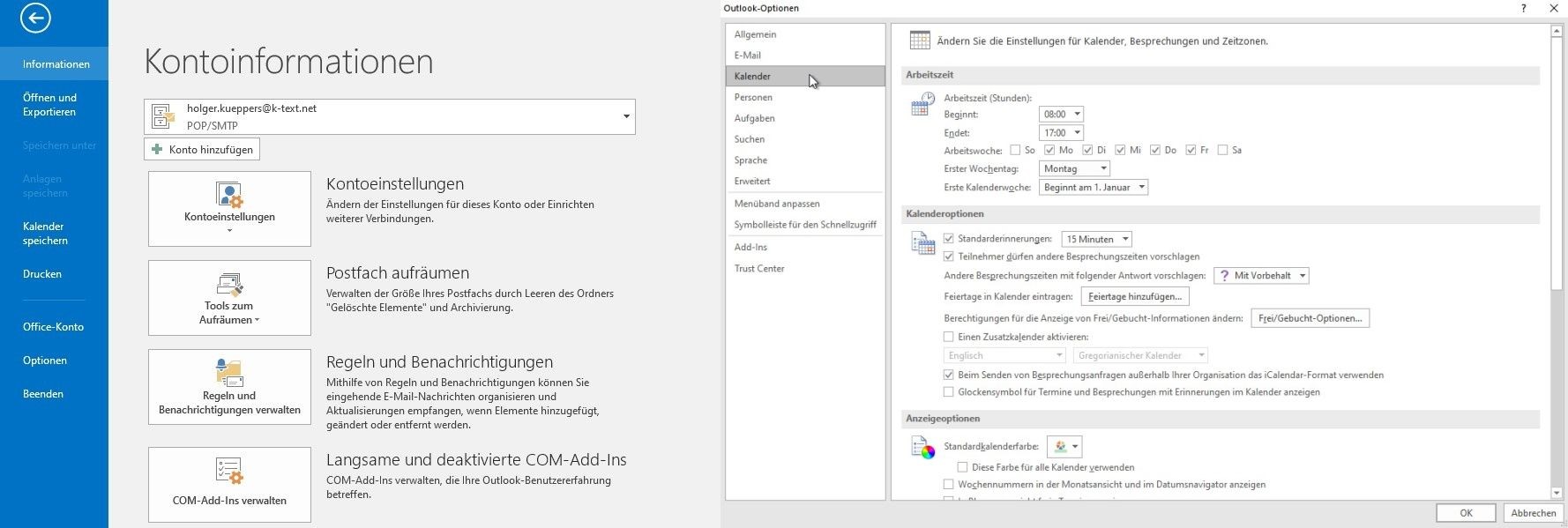This screenshot has height=528, width=1568.
Task: Enable Glockensymbol für Termine checkbox
Action: pyautogui.click(x=949, y=392)
